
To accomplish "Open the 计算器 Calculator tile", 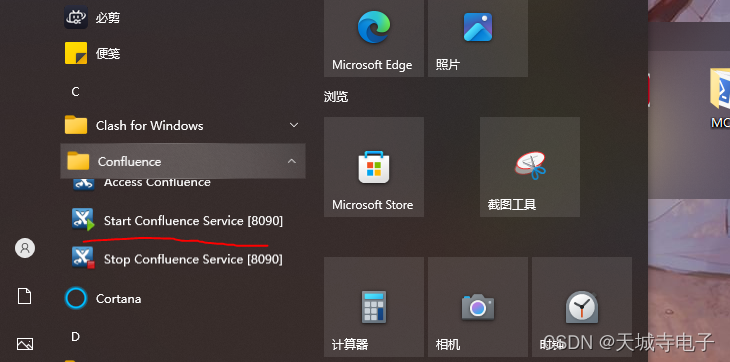I will coord(374,307).
